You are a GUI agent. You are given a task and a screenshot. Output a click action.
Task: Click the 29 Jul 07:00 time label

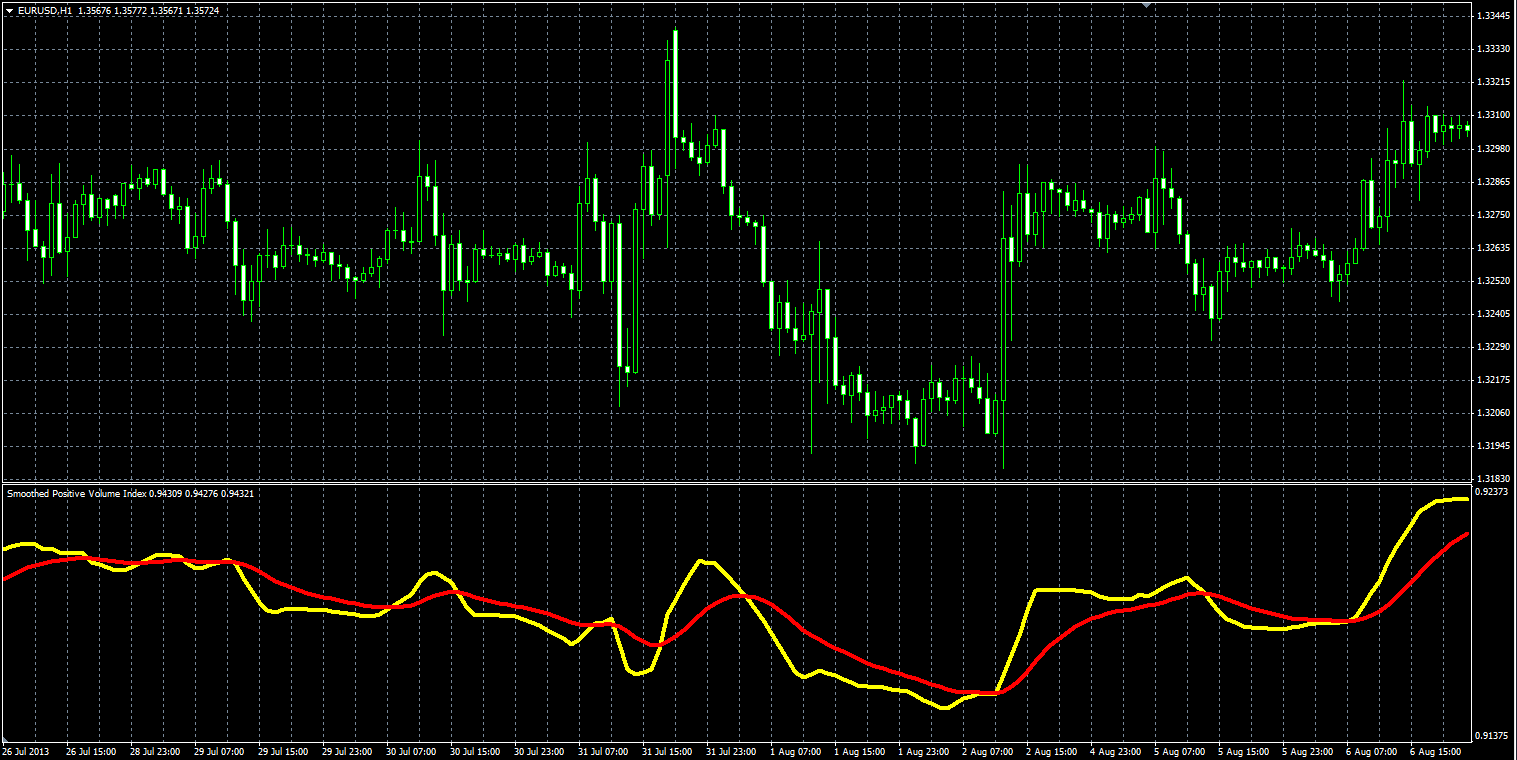tap(219, 751)
